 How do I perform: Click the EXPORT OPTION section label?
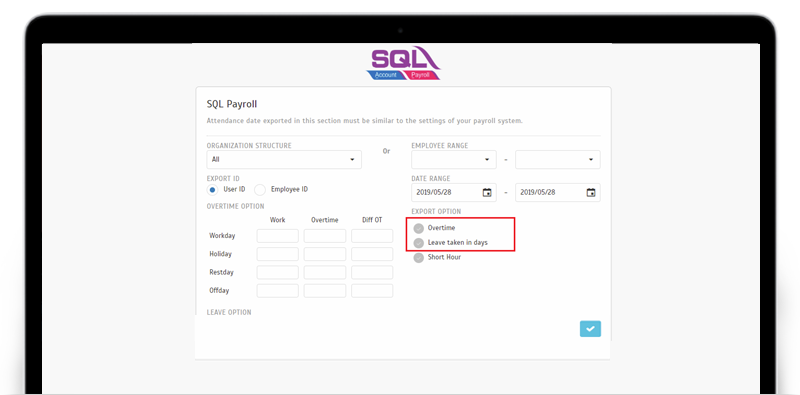tap(436, 211)
